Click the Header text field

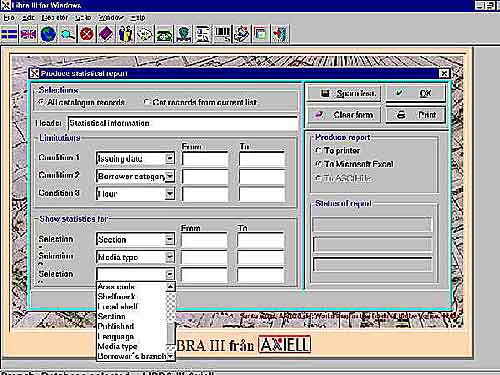tap(182, 123)
